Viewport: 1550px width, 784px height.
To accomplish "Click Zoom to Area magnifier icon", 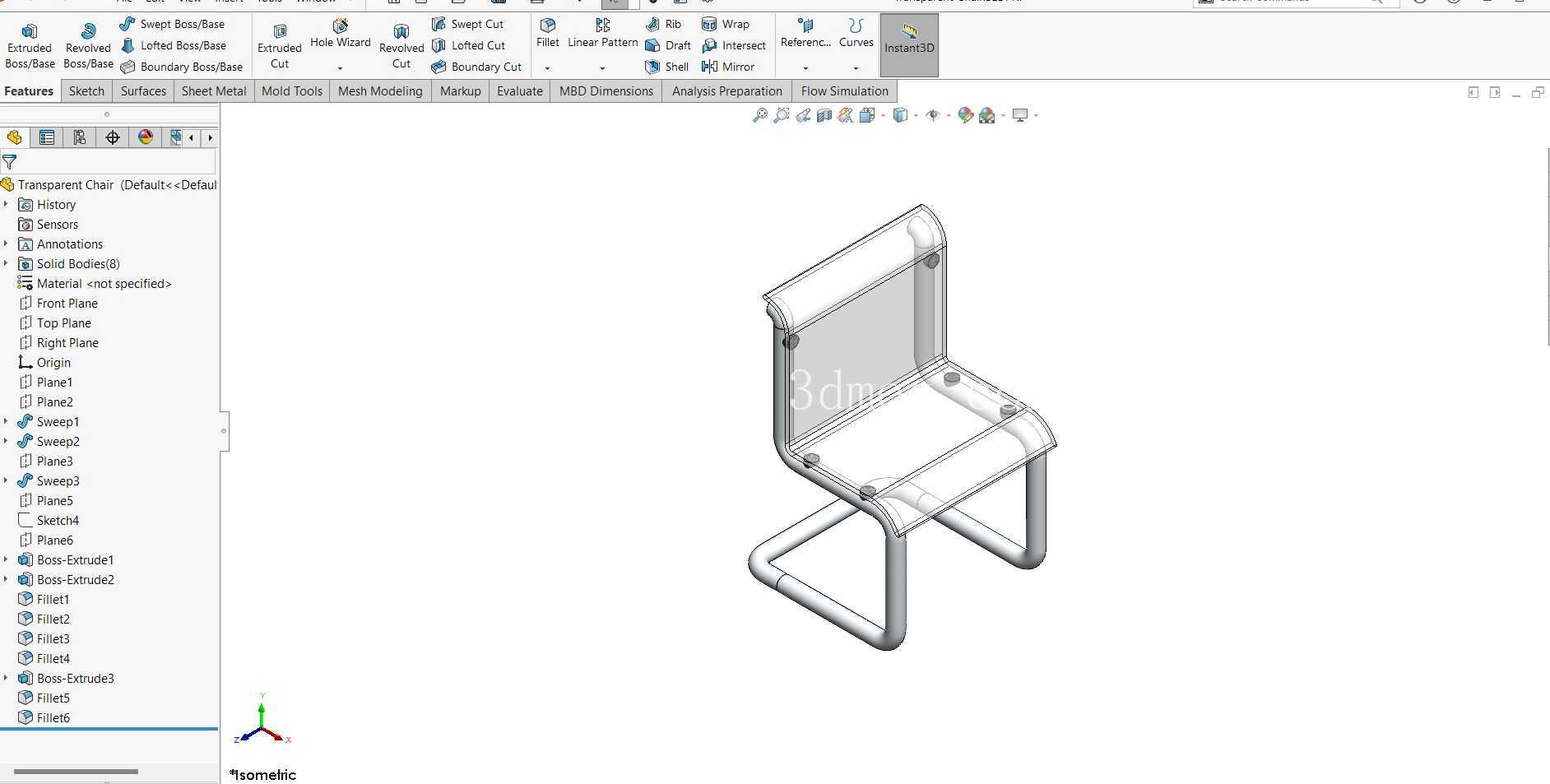I will click(781, 115).
